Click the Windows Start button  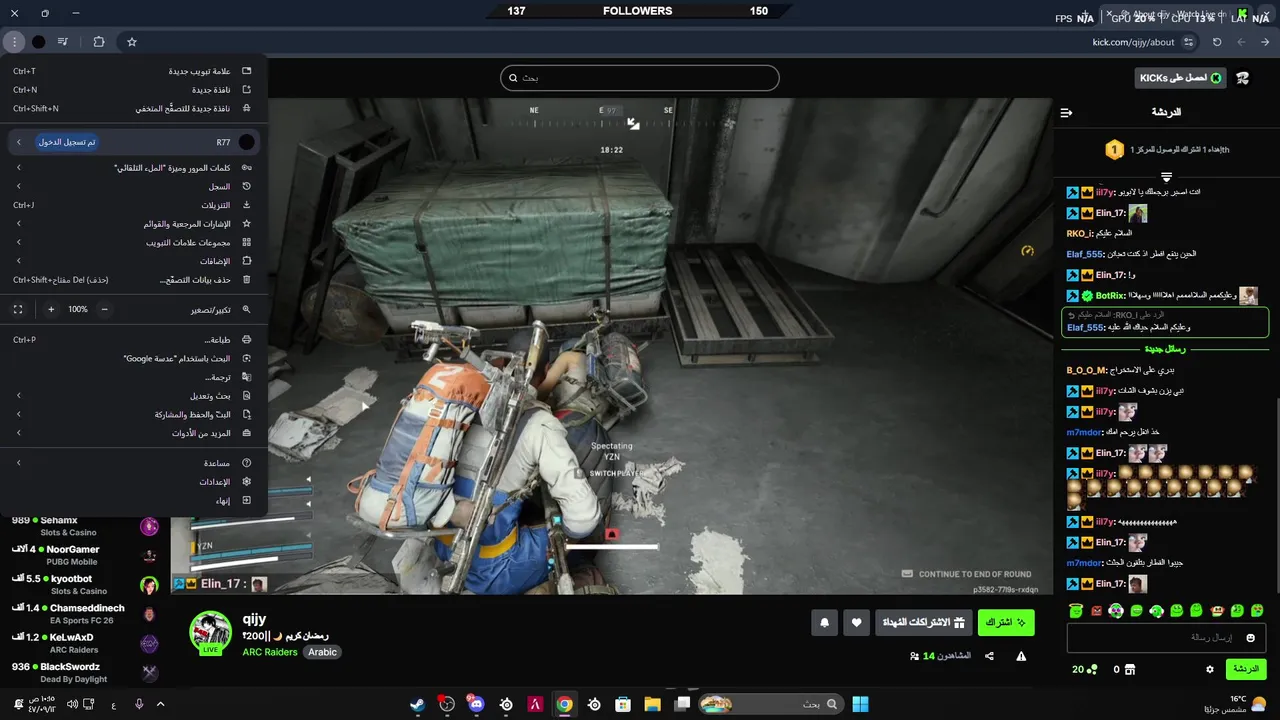pos(860,704)
